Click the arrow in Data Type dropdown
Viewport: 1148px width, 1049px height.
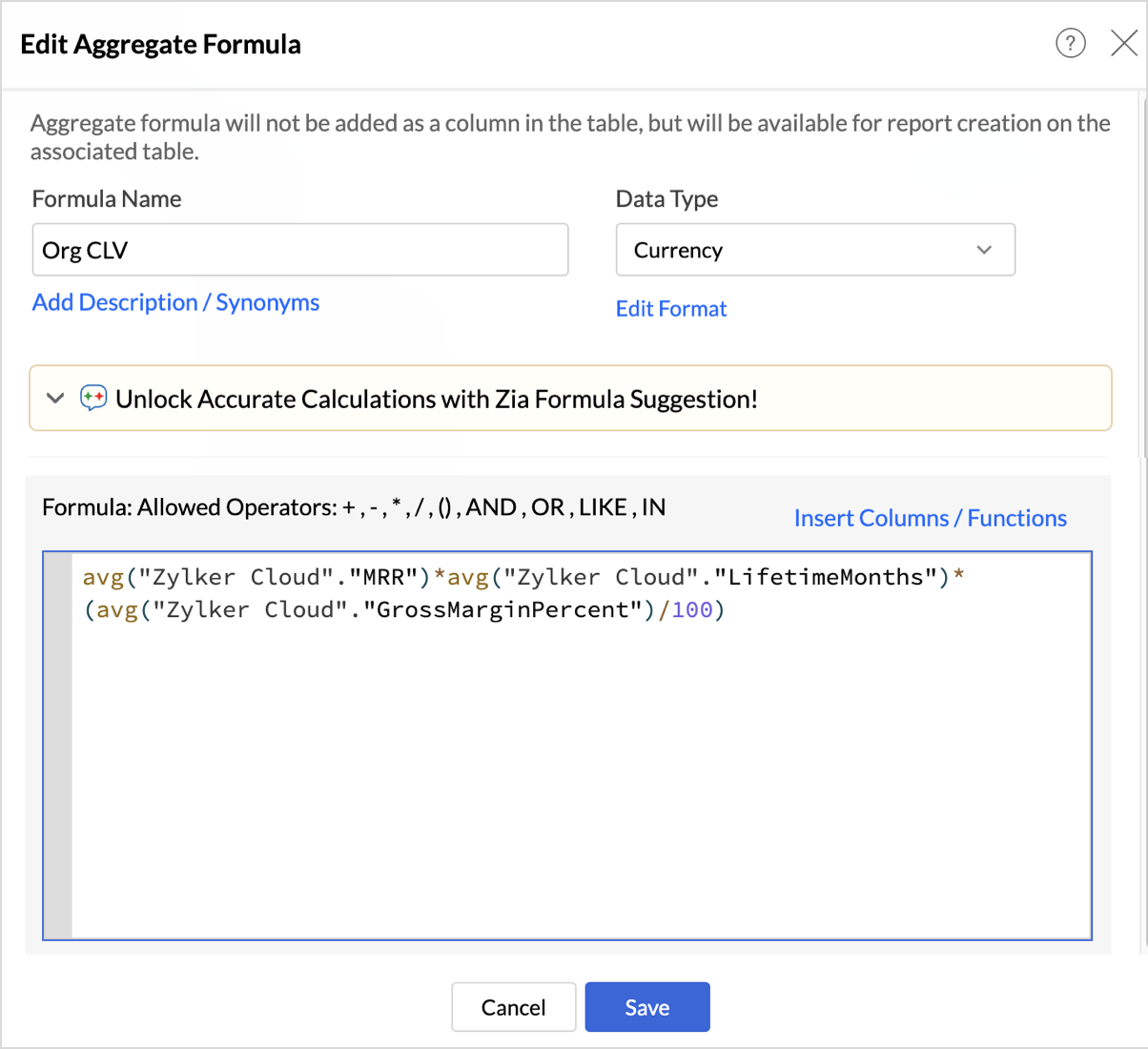[984, 250]
